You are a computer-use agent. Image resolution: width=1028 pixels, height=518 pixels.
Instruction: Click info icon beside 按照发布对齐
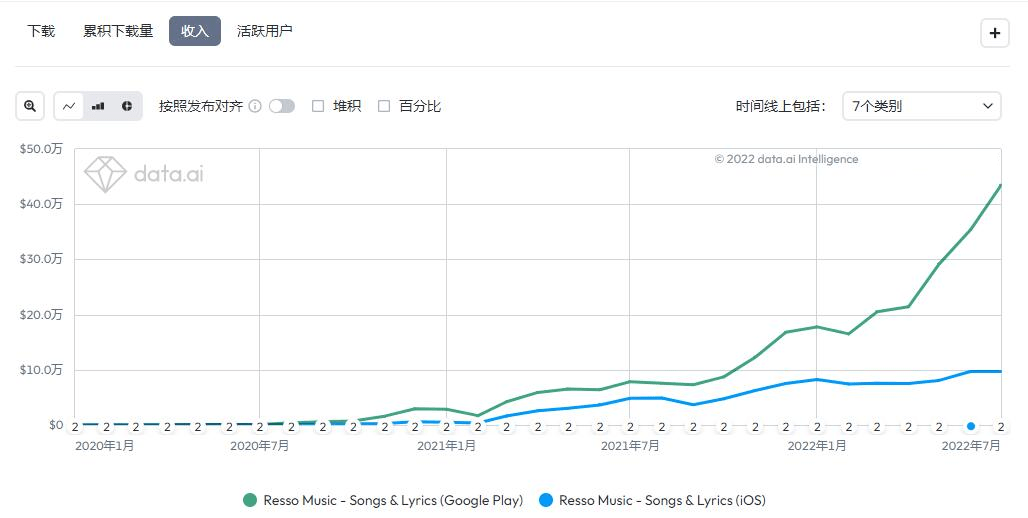[x=255, y=106]
